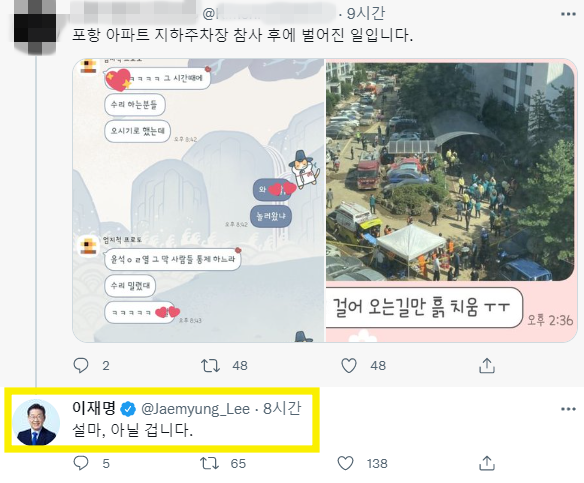The width and height of the screenshot is (584, 483).
Task: Retweet 이재명's reply with 65 retweets
Action: (209, 463)
